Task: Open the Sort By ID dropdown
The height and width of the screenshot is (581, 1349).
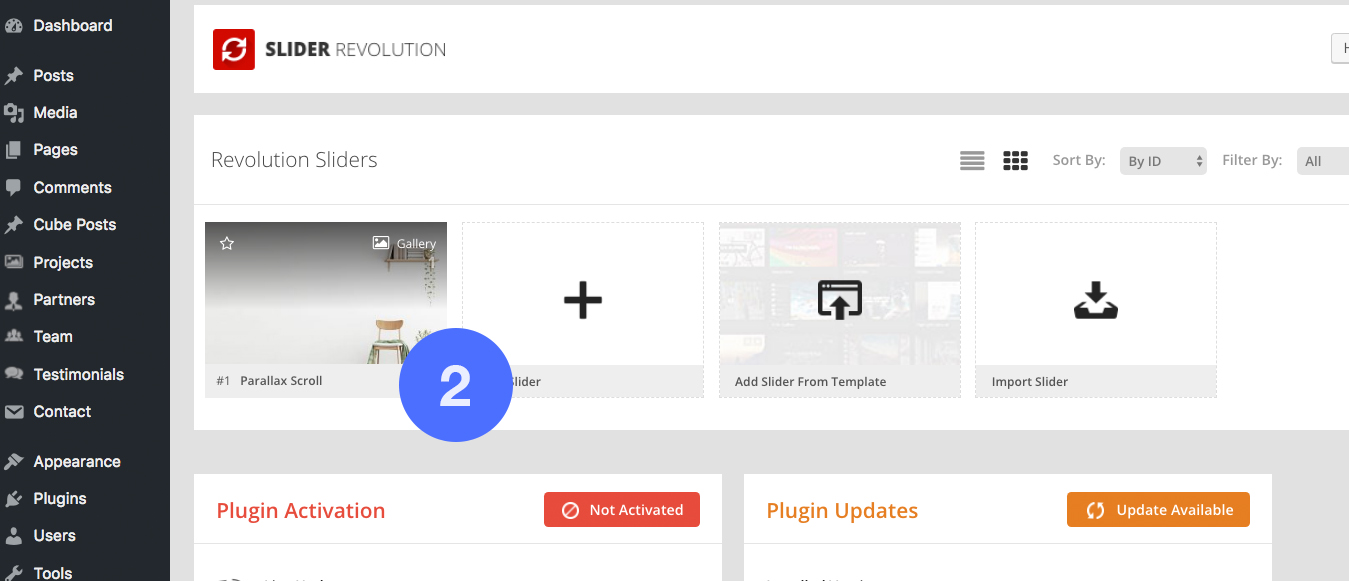Action: [x=1163, y=161]
